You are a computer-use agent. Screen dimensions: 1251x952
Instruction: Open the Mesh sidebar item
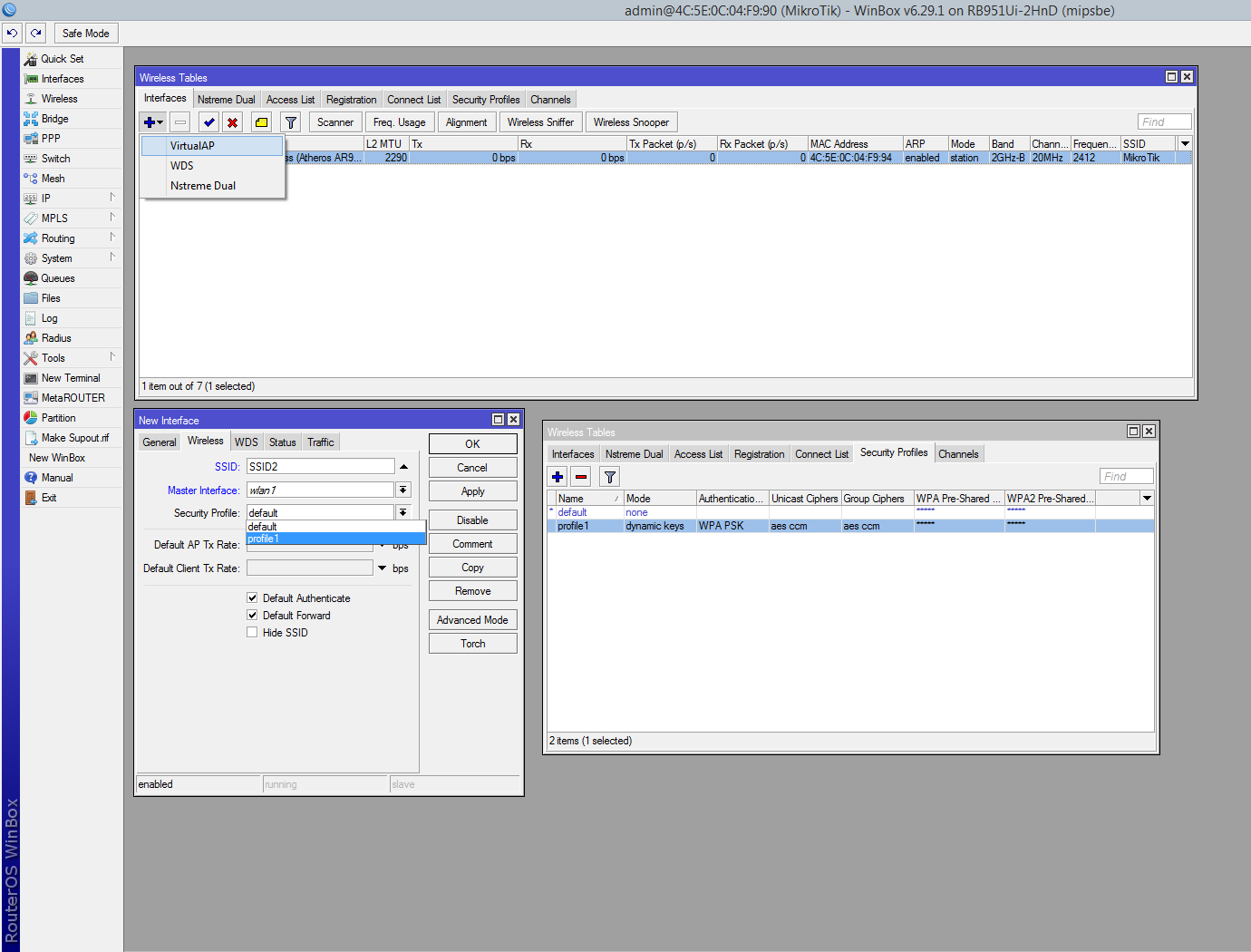(x=53, y=179)
